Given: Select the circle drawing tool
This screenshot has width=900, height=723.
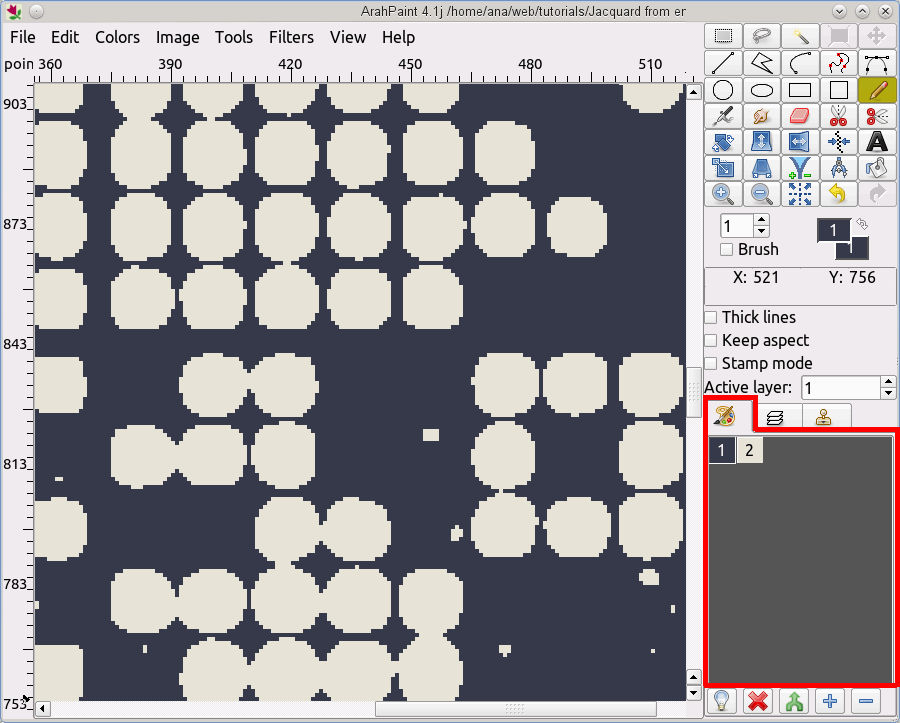Looking at the screenshot, I should click(723, 90).
